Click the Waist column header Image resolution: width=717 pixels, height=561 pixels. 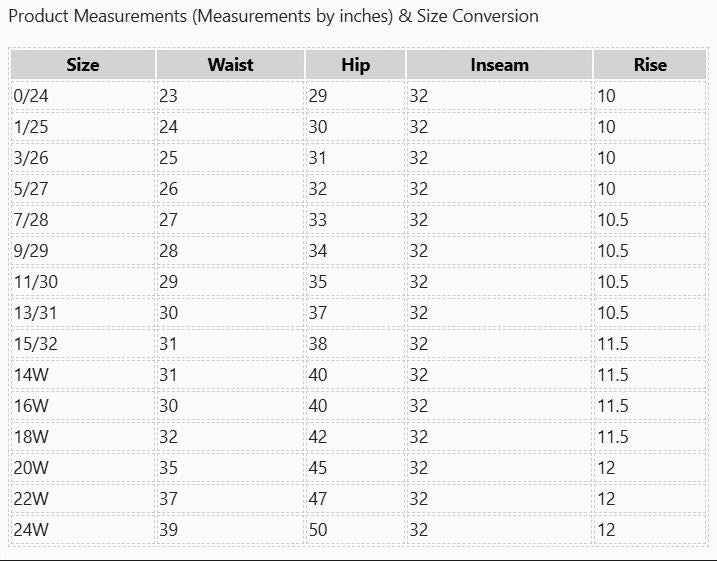[x=230, y=65]
